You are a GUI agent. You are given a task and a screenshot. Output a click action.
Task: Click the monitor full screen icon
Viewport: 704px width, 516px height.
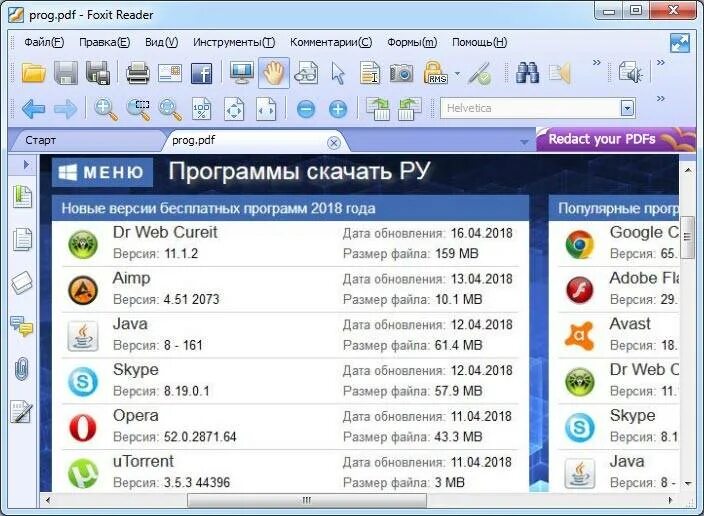click(x=242, y=73)
